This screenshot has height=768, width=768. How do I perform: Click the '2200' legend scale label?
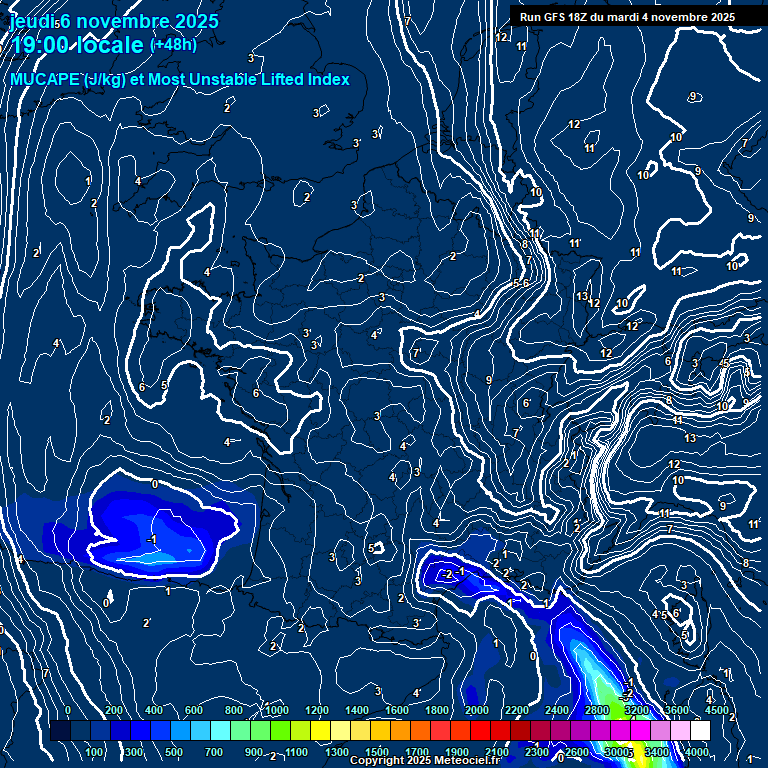[x=517, y=710]
